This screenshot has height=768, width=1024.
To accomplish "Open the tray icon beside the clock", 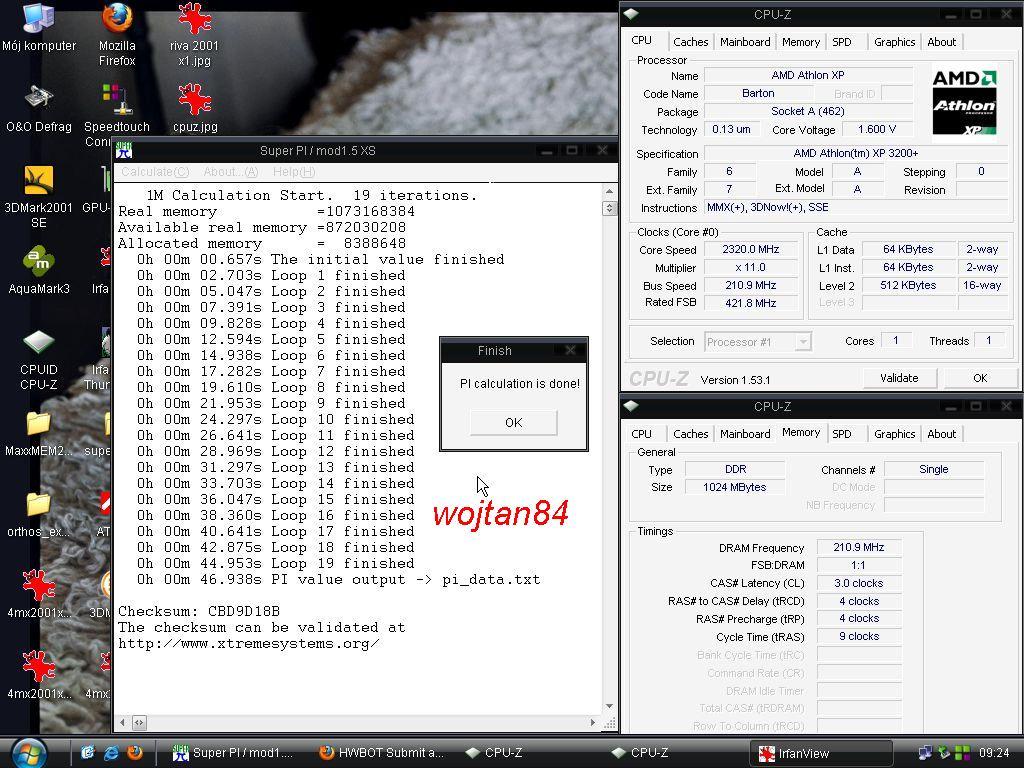I will [x=963, y=753].
